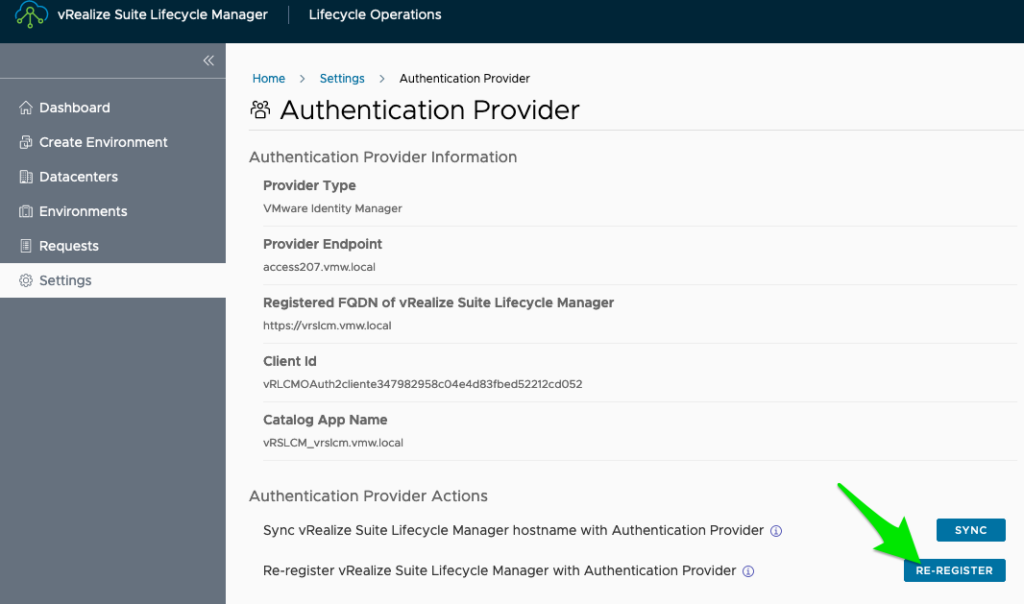
Task: Show info tooltip for Re-register action
Action: click(x=748, y=571)
